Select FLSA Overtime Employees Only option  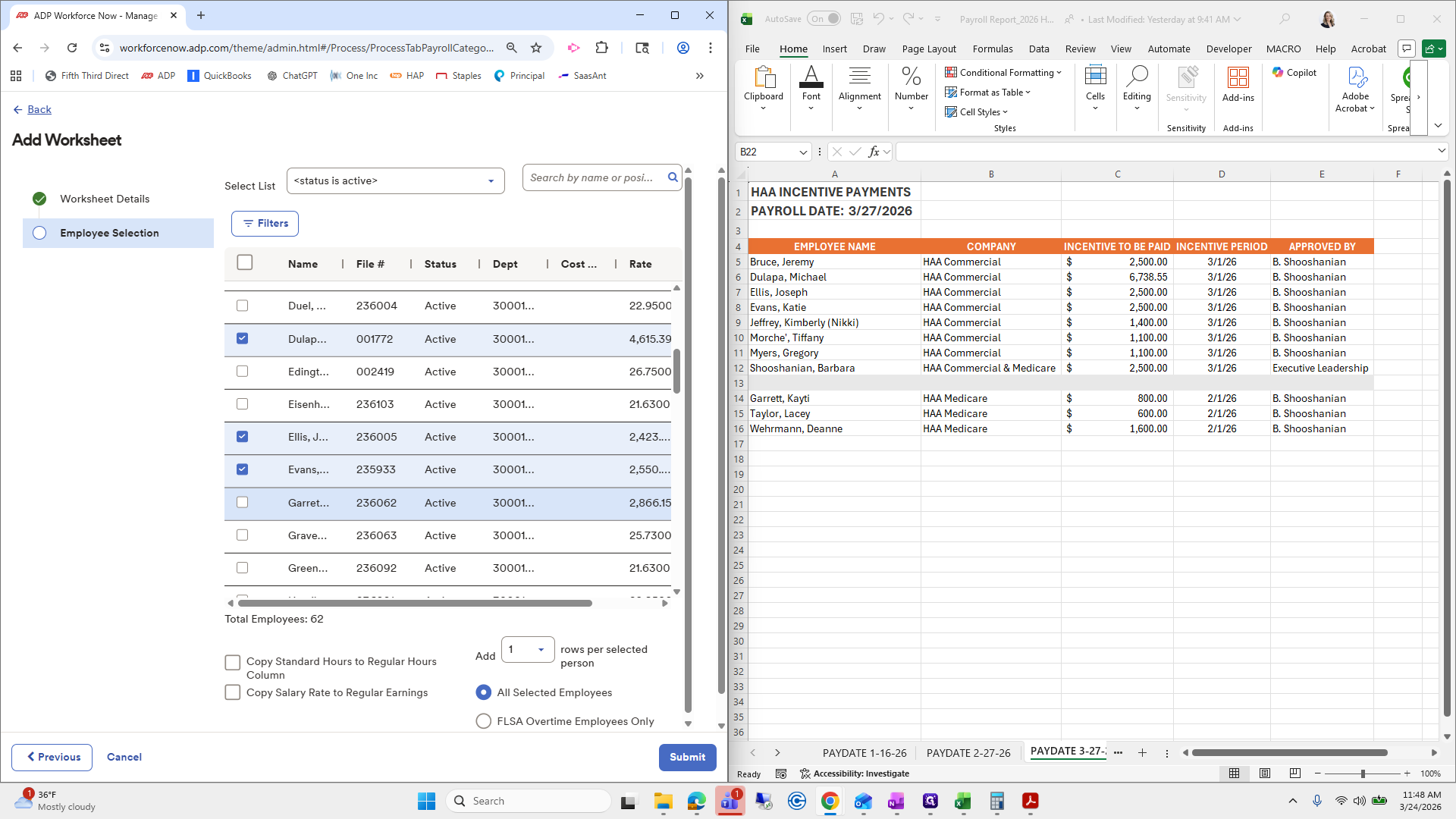[x=483, y=721]
